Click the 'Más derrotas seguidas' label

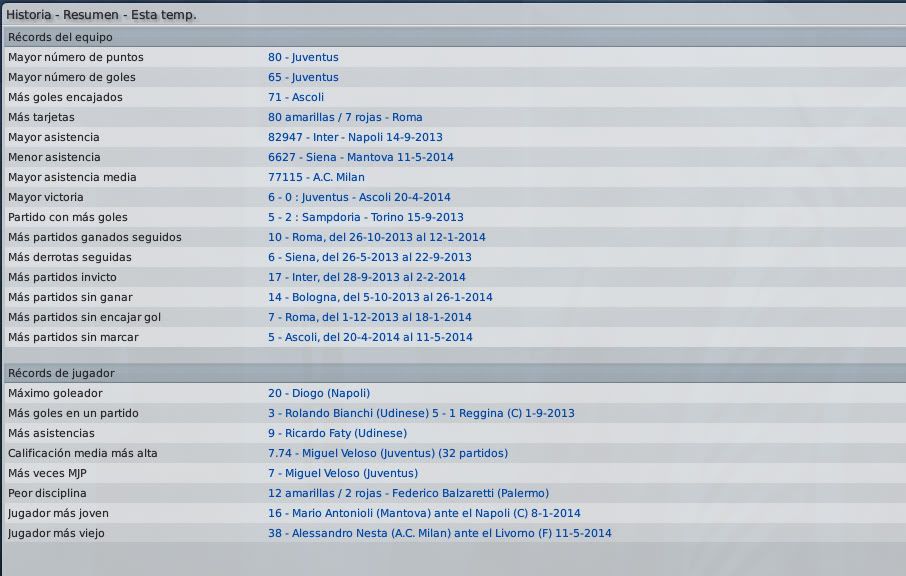(x=70, y=258)
